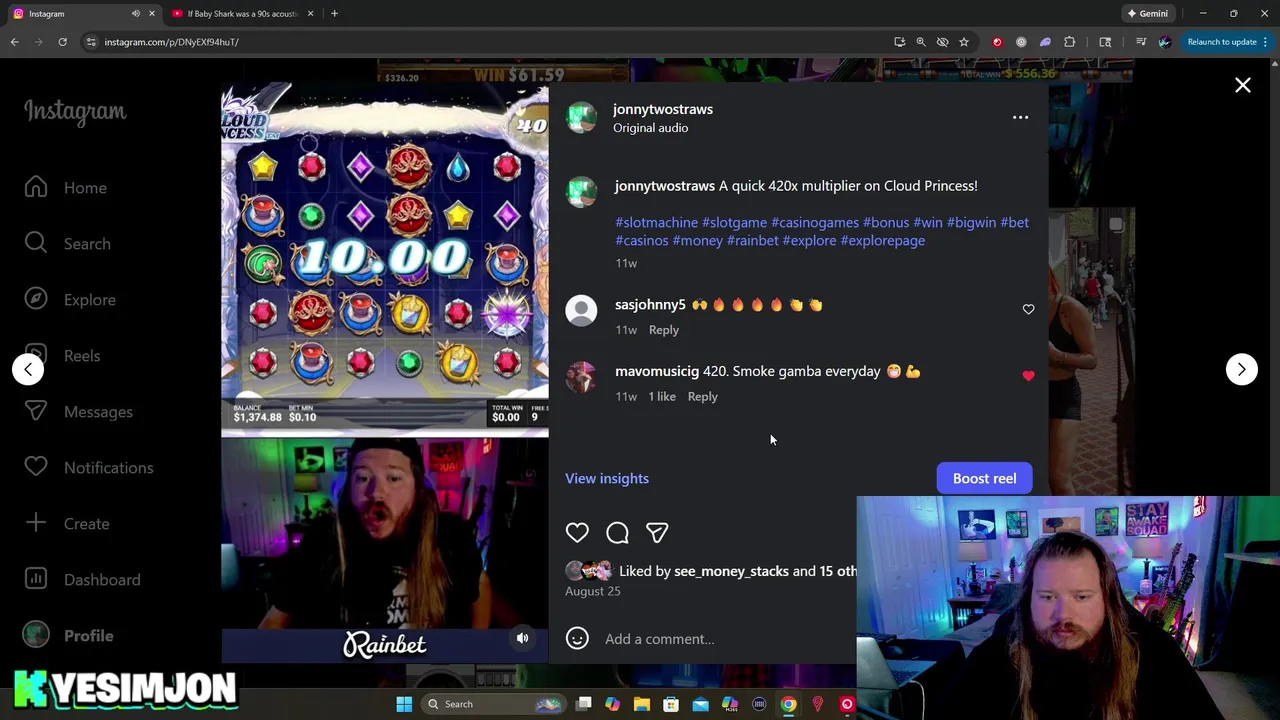1280x720 pixels.
Task: Open Notifications in sidebar
Action: tap(89, 468)
